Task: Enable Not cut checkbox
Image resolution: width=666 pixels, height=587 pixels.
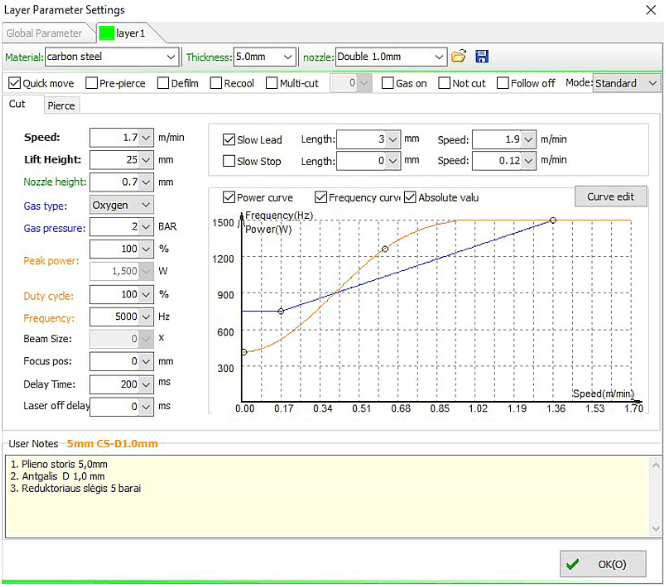Action: (x=444, y=83)
